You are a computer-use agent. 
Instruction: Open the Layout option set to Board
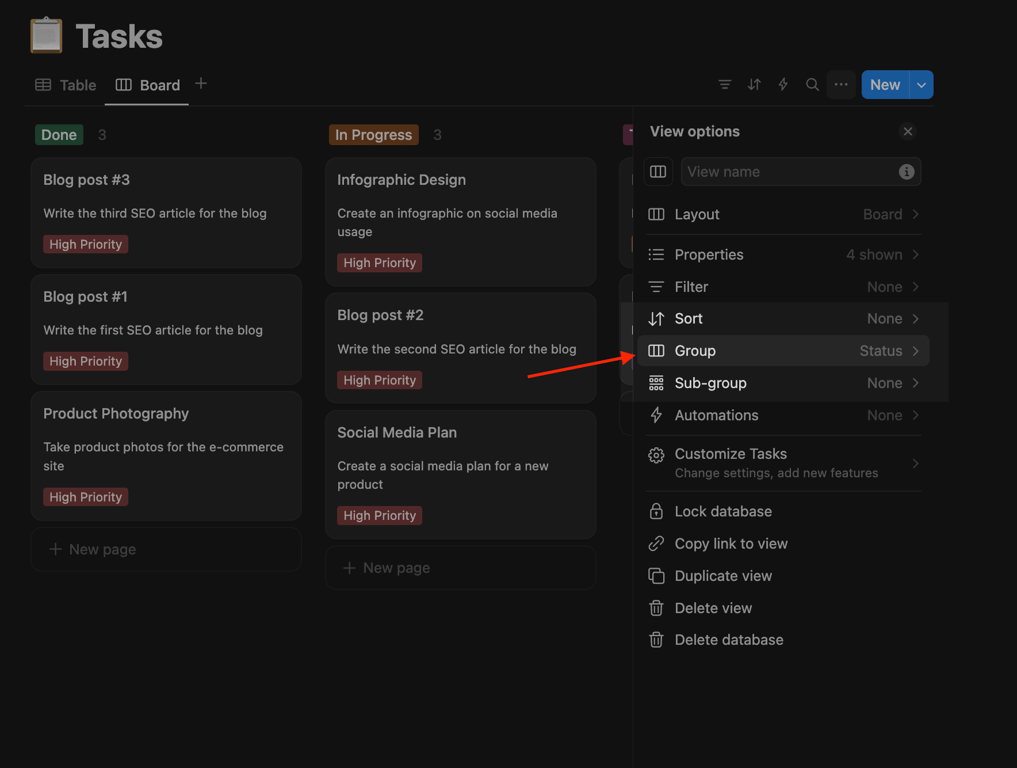pyautogui.click(x=783, y=214)
